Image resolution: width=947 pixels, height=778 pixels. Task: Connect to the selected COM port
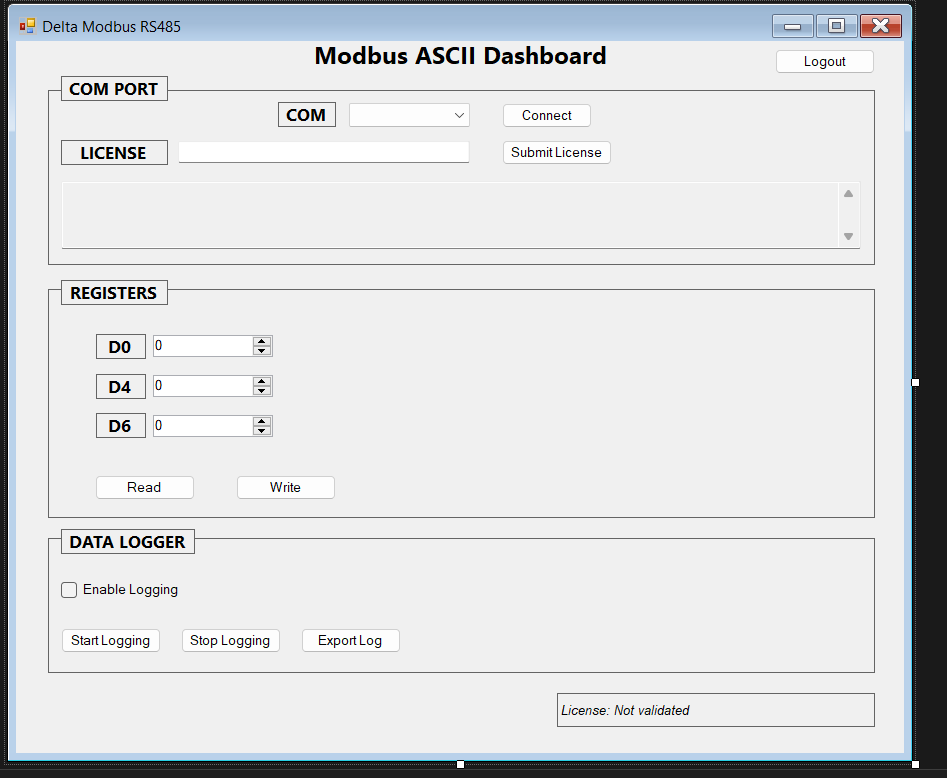tap(547, 115)
